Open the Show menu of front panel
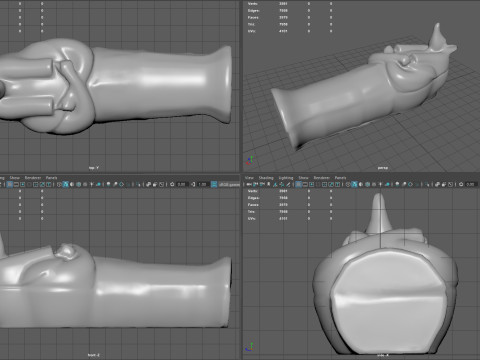The width and height of the screenshot is (480, 360). point(15,178)
